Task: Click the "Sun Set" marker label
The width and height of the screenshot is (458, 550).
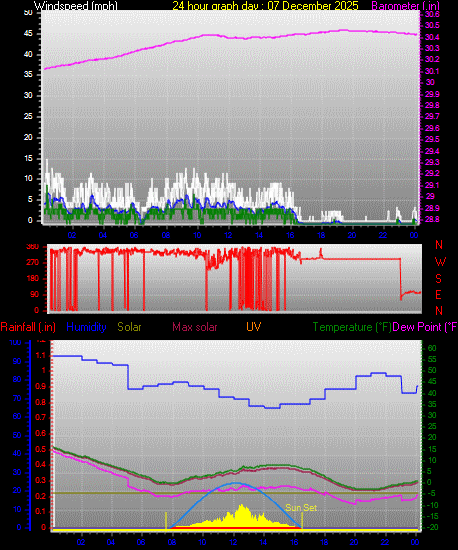Action: click(301, 508)
